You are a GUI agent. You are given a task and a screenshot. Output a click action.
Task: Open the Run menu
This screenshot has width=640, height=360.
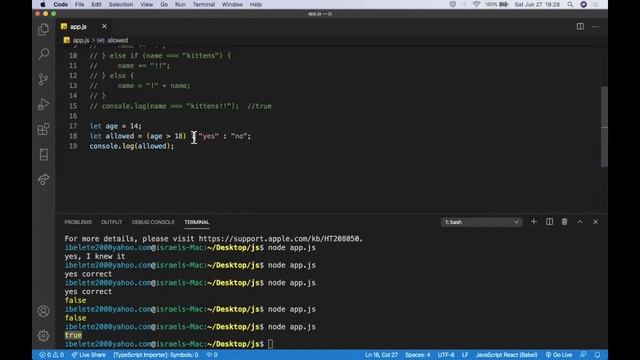coord(180,4)
